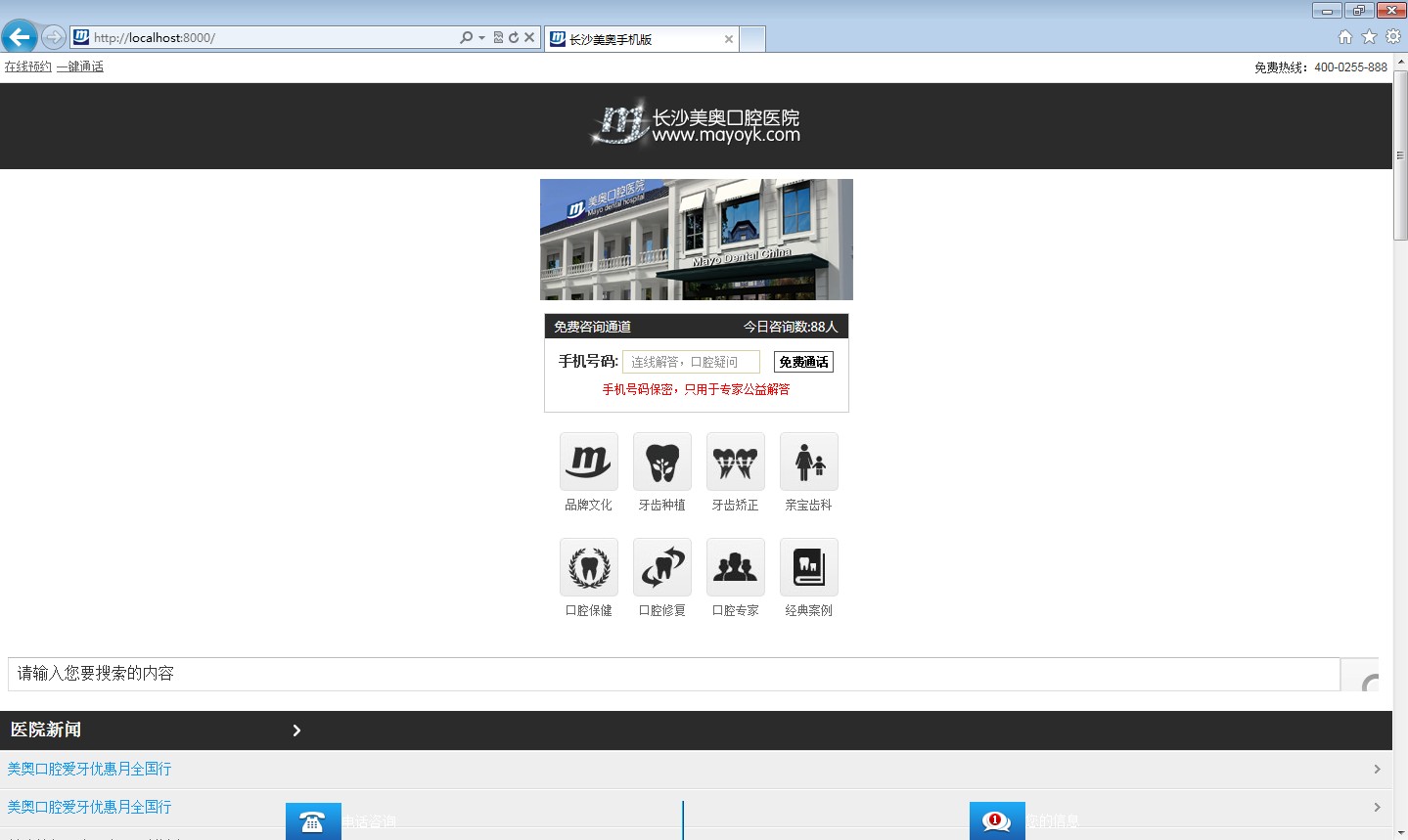Click the 免费热线：400-0255-888 hotline text
The height and width of the screenshot is (840, 1408).
pos(1321,67)
